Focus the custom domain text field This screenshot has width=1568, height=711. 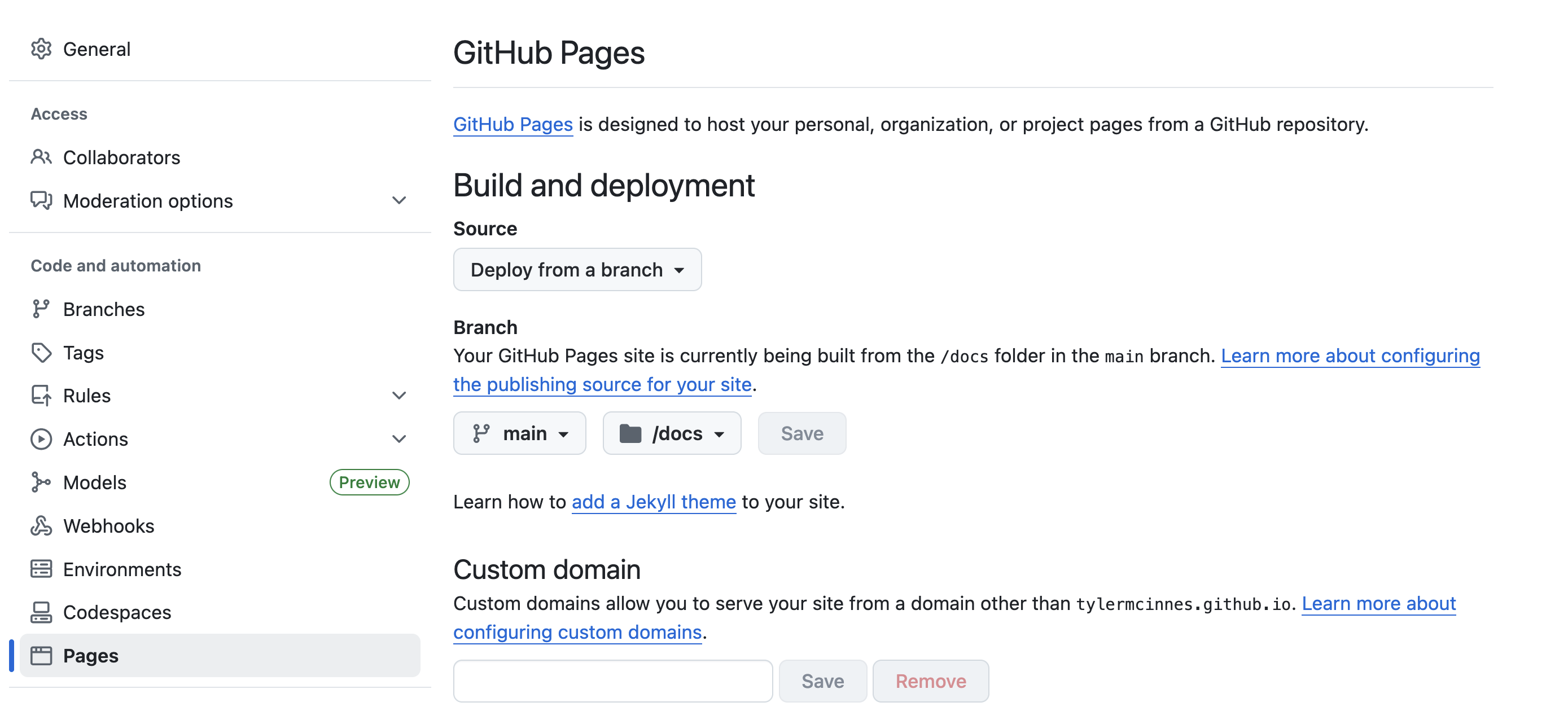(x=612, y=681)
